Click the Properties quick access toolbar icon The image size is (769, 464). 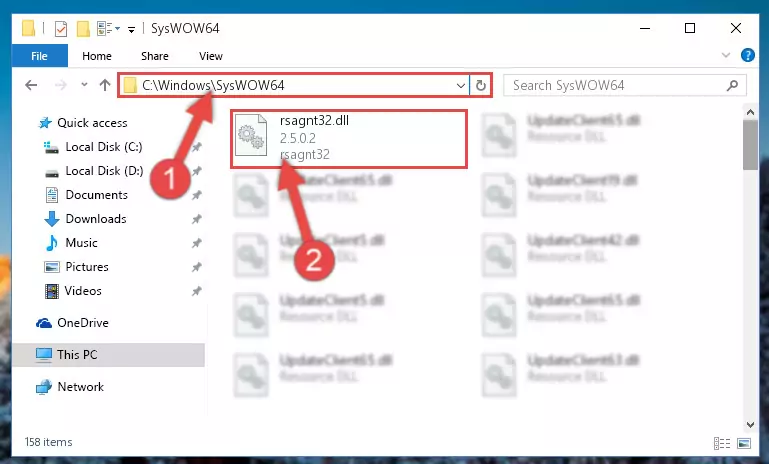[60, 29]
